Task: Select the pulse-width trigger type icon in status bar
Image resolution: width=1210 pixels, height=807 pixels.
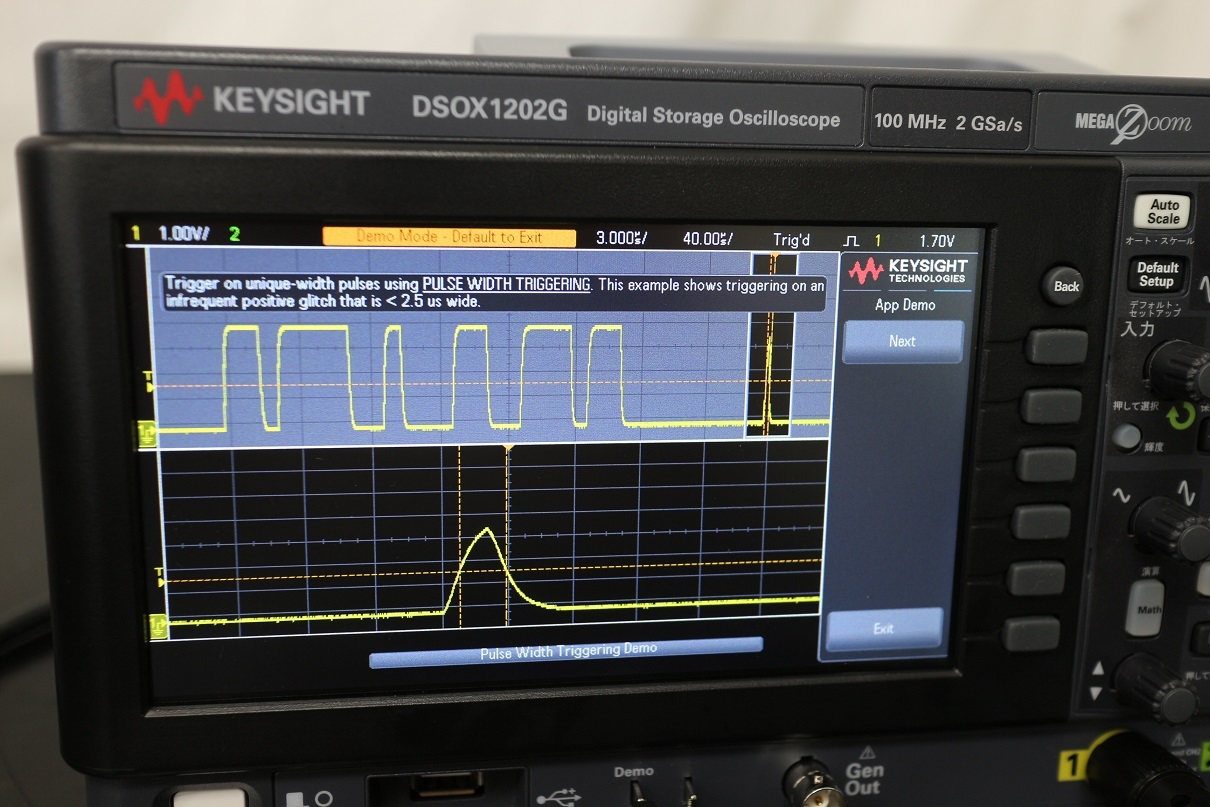Action: pyautogui.click(x=851, y=240)
